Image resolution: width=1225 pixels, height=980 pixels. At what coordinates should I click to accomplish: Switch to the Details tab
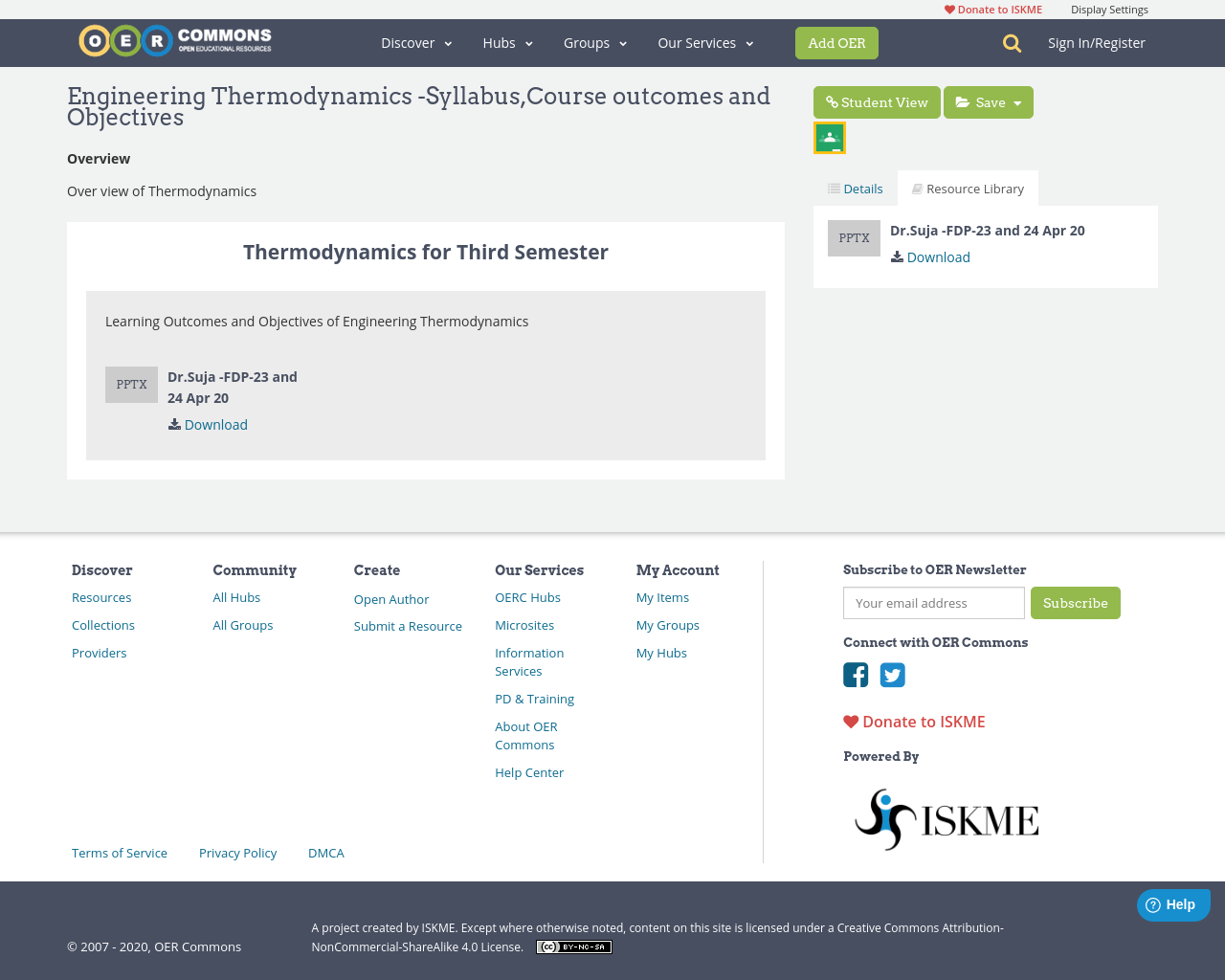pos(855,188)
